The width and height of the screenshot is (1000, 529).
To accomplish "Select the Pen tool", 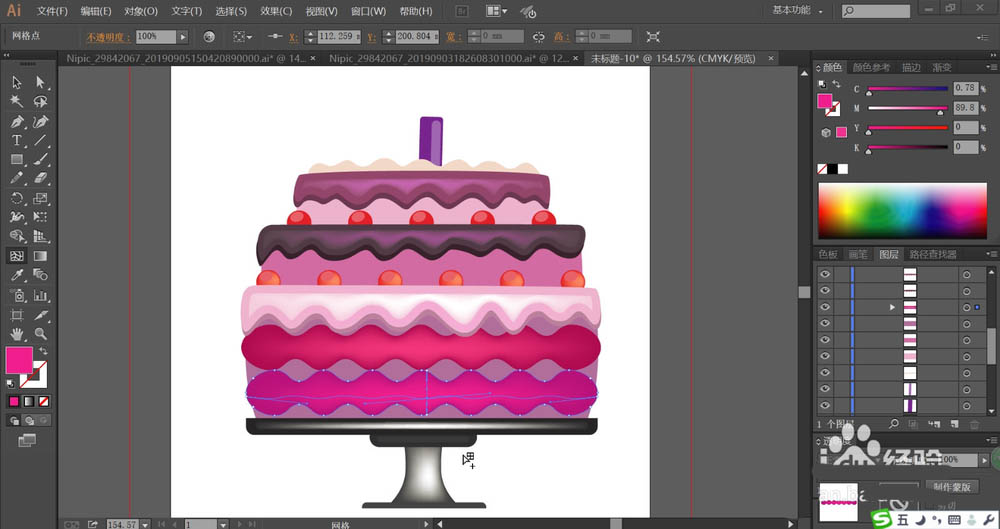I will coord(17,121).
